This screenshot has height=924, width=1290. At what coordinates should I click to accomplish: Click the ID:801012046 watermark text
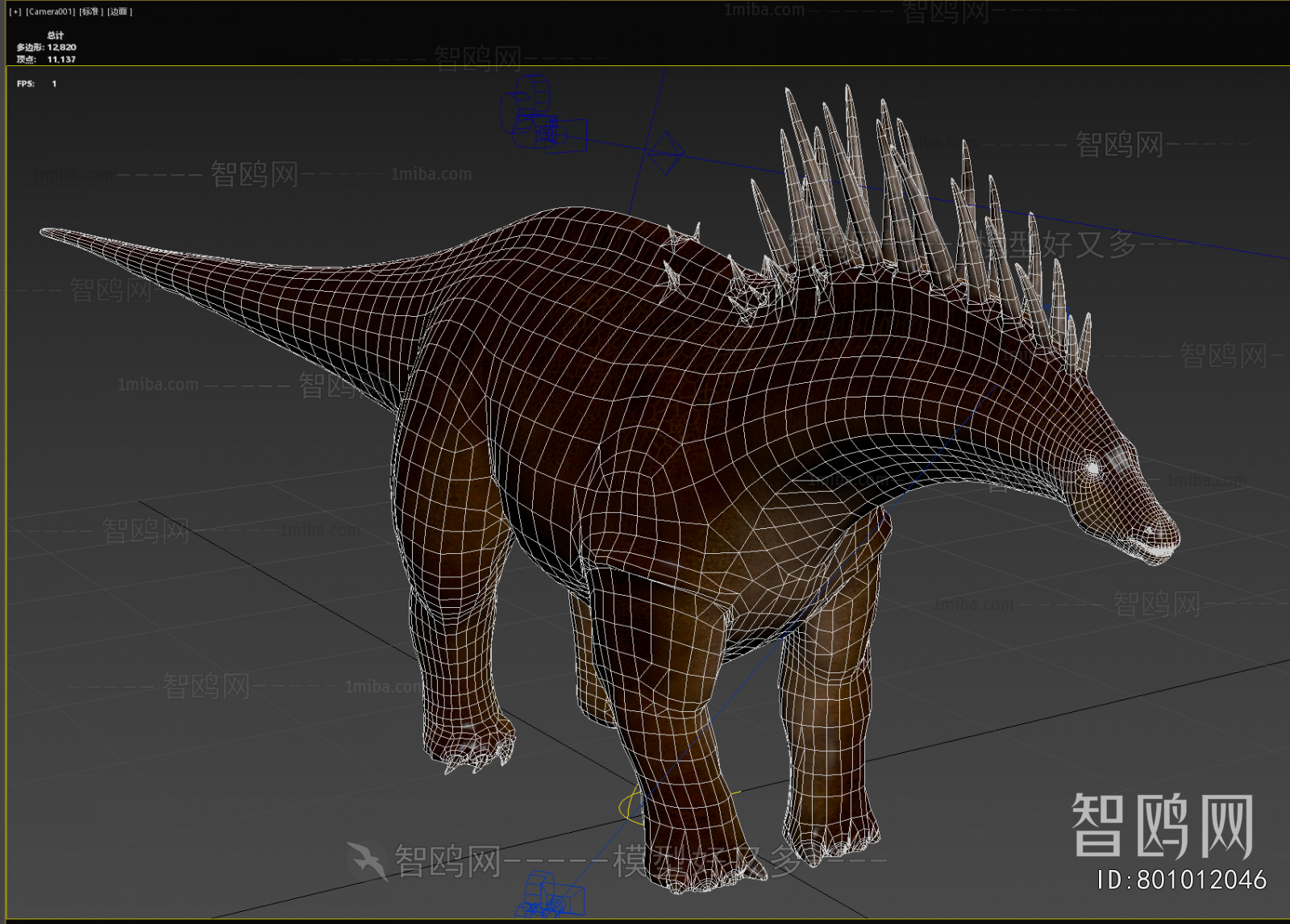tap(1182, 880)
